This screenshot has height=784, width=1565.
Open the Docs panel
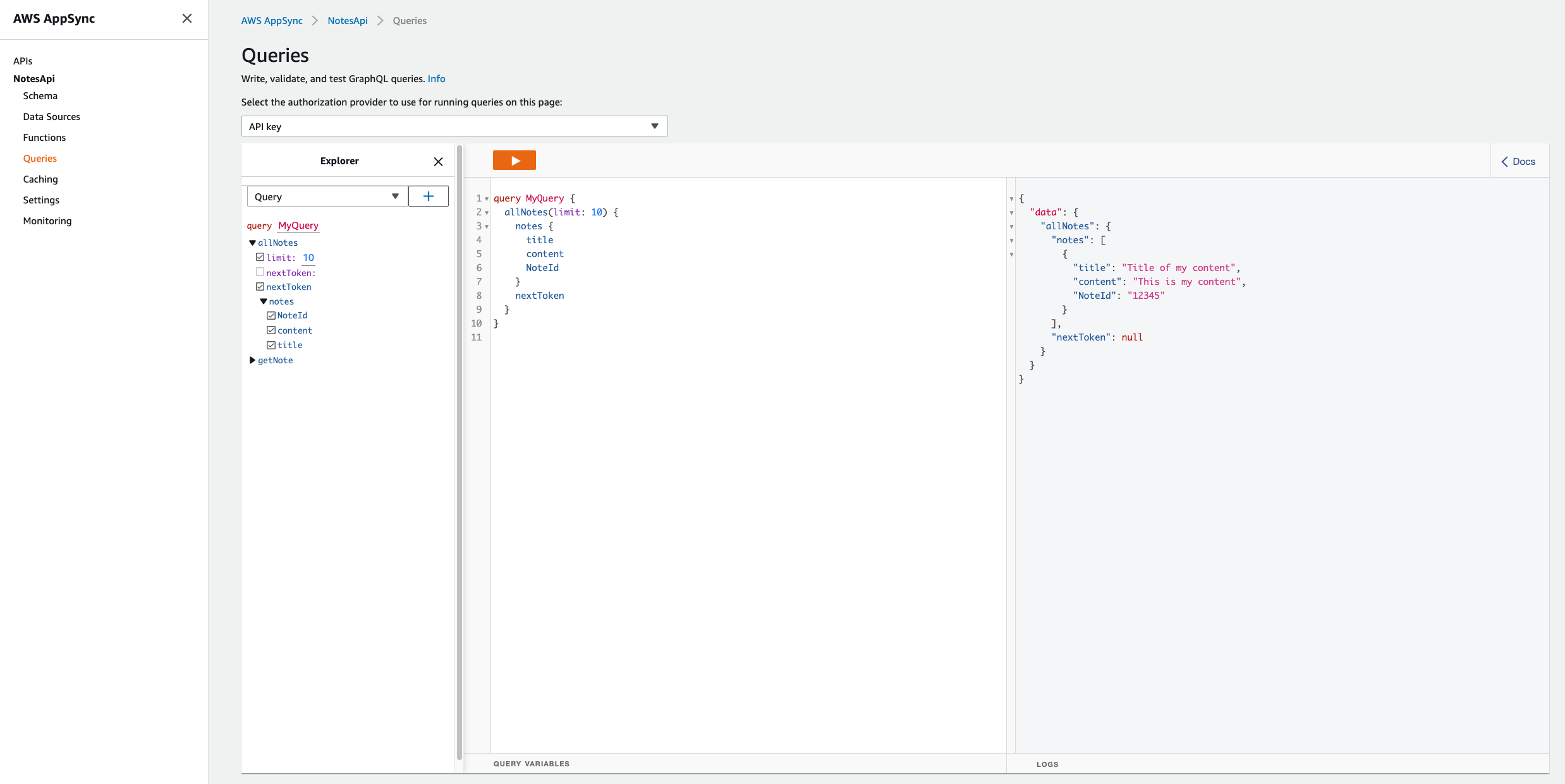coord(1518,162)
